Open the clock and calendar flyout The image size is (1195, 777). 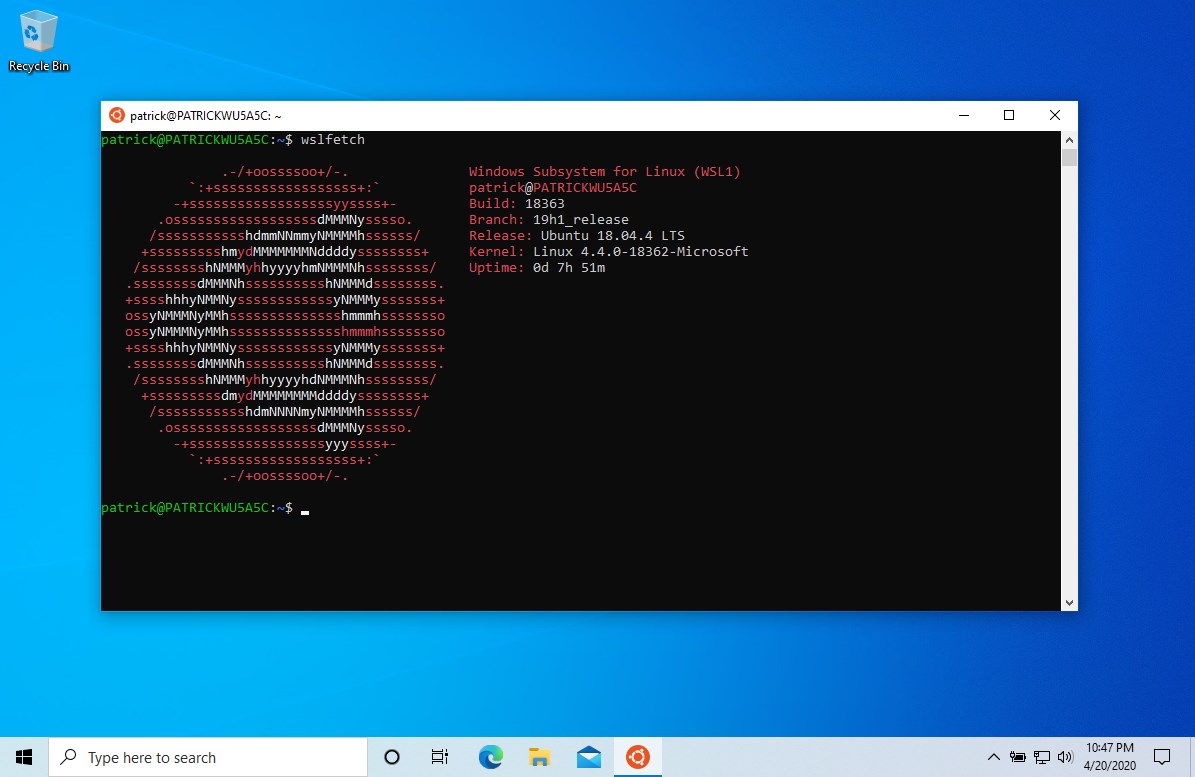point(1108,757)
